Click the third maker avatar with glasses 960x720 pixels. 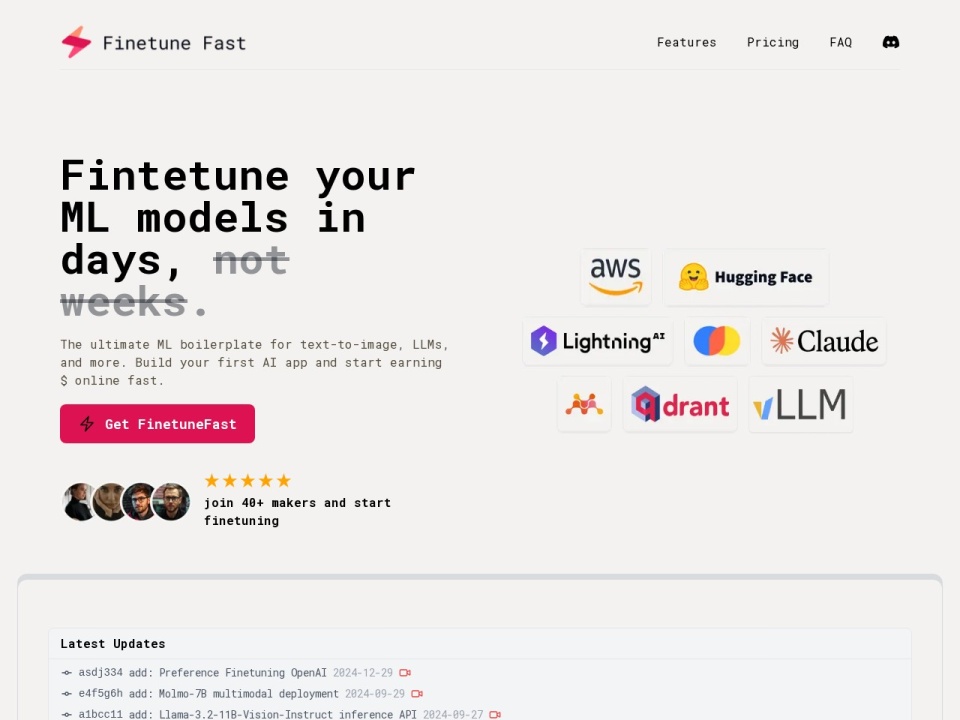pos(140,502)
